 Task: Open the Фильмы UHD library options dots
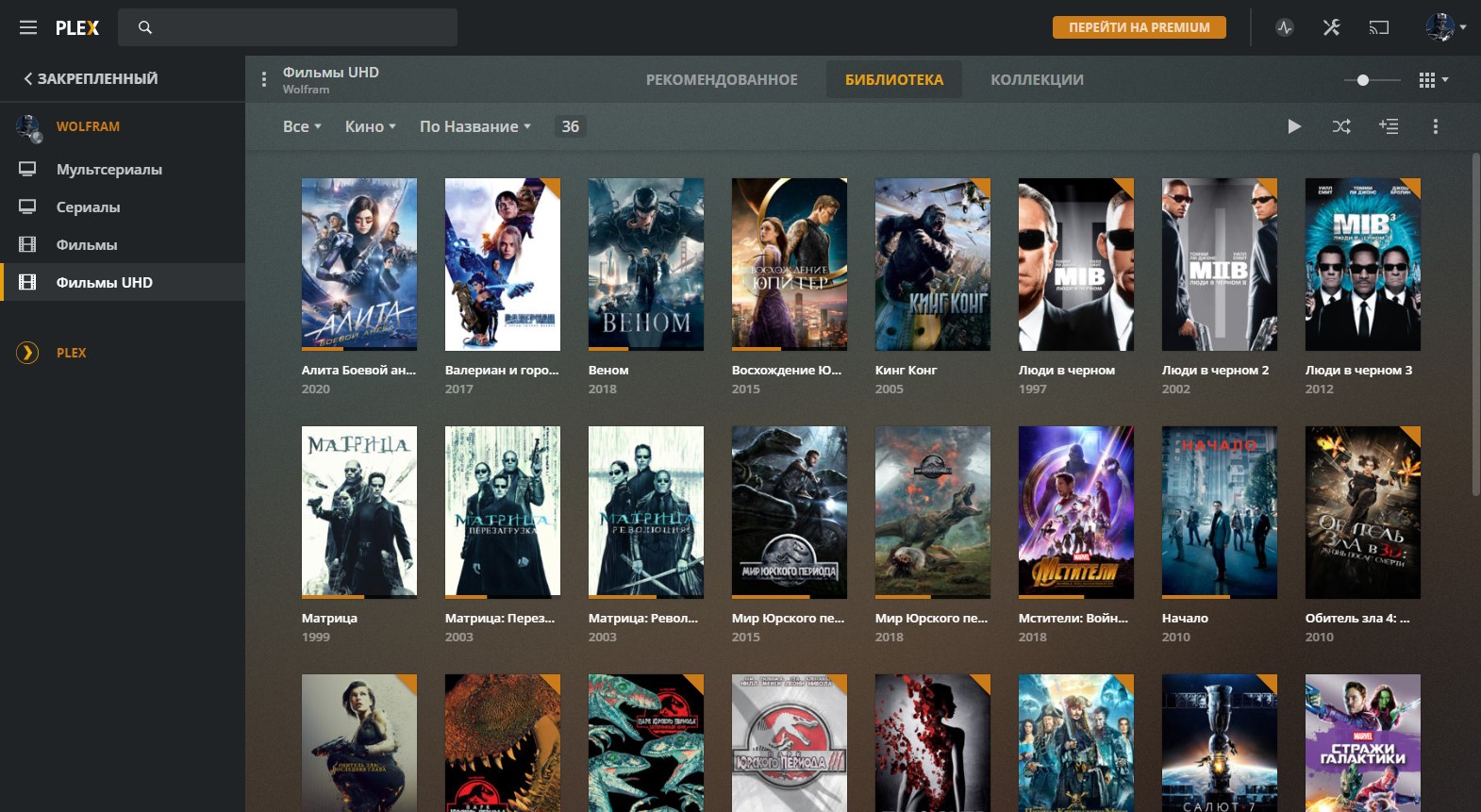pyautogui.click(x=264, y=80)
